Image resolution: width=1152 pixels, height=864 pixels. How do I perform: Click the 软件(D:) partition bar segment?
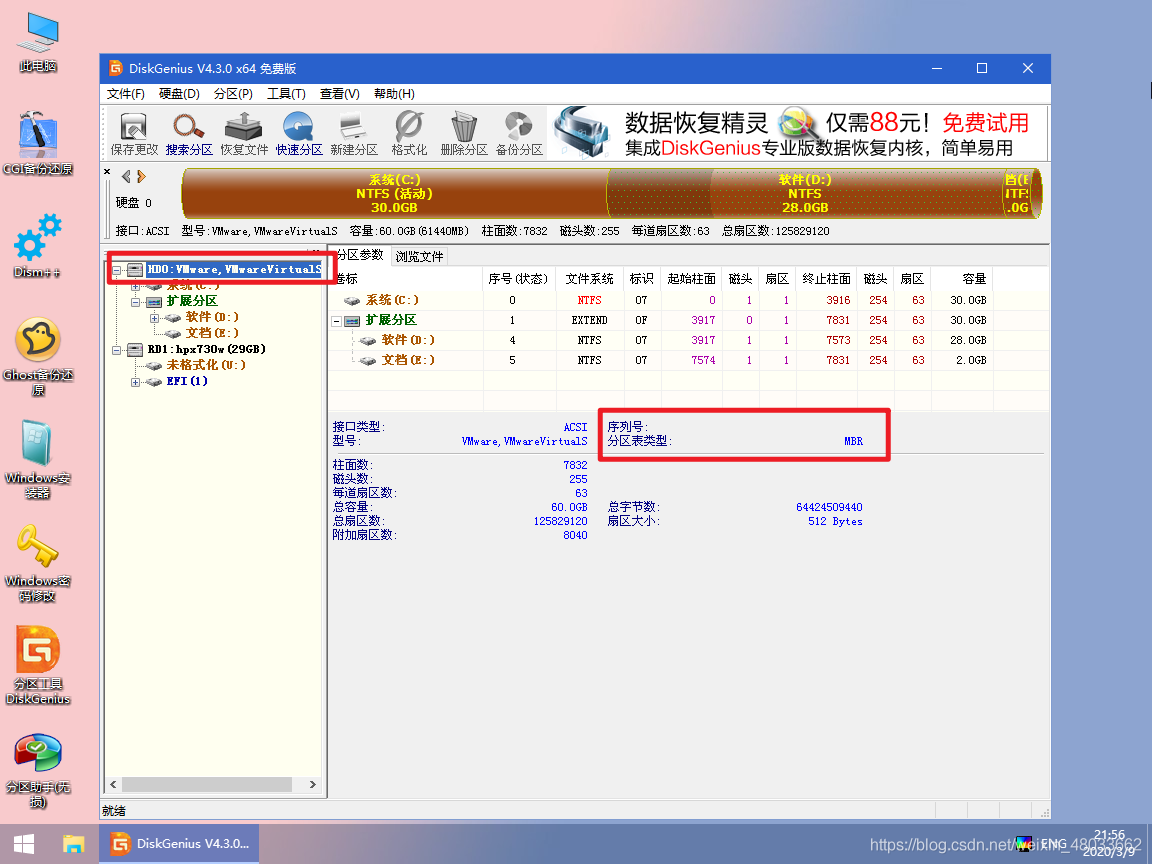pos(805,193)
